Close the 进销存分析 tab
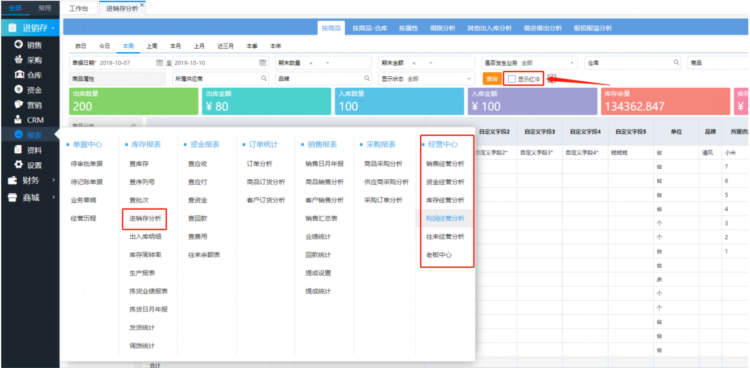This screenshot has width=750, height=368. pos(142,5)
